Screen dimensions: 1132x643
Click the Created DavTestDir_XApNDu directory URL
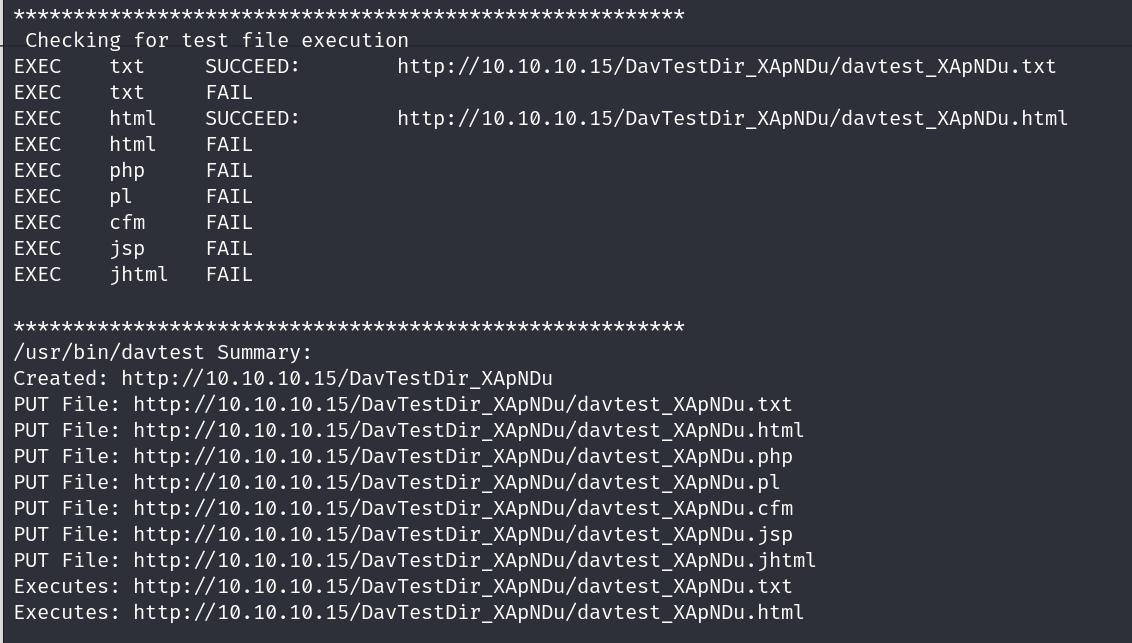(x=337, y=378)
